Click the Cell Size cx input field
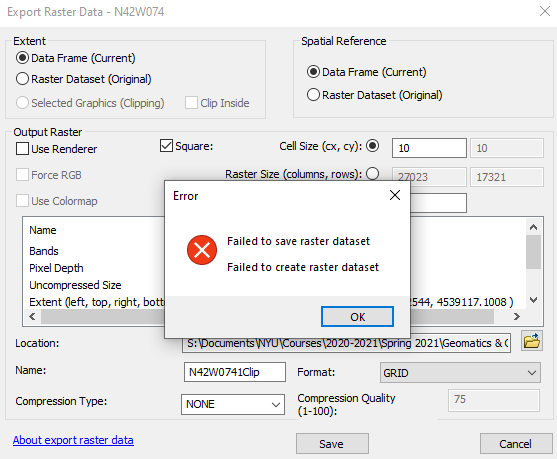This screenshot has height=459, width=557. point(429,148)
